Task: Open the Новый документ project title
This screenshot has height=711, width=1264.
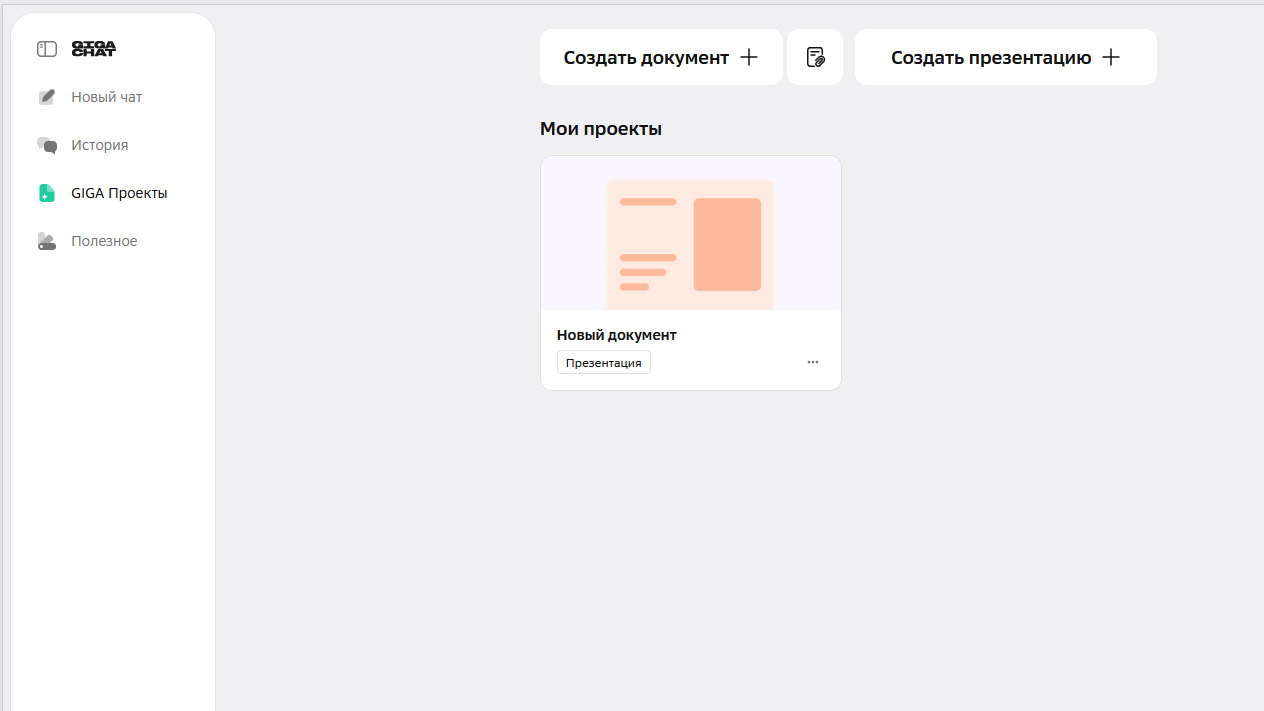Action: pyautogui.click(x=617, y=335)
